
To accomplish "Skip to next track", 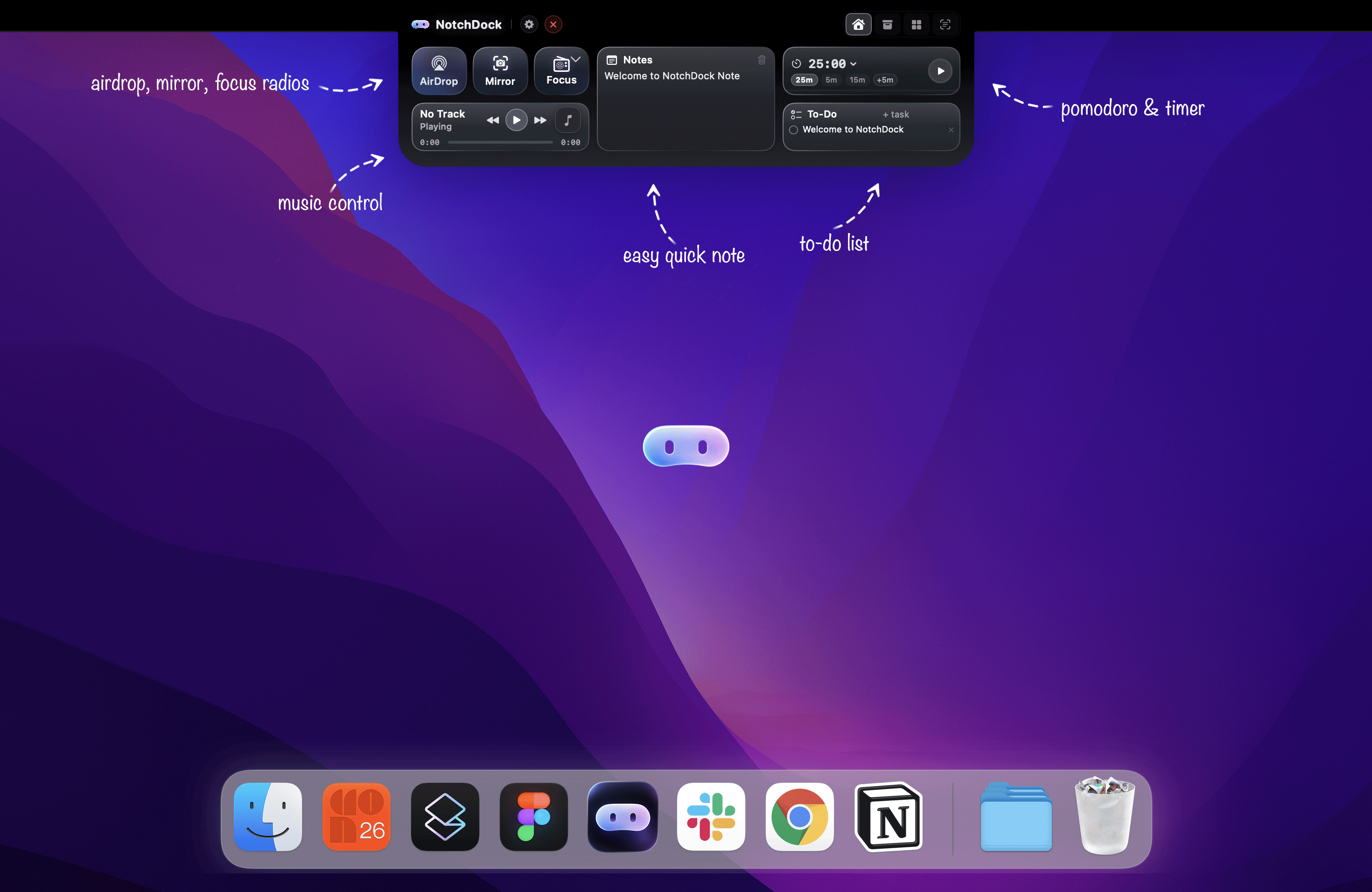I will click(x=540, y=120).
